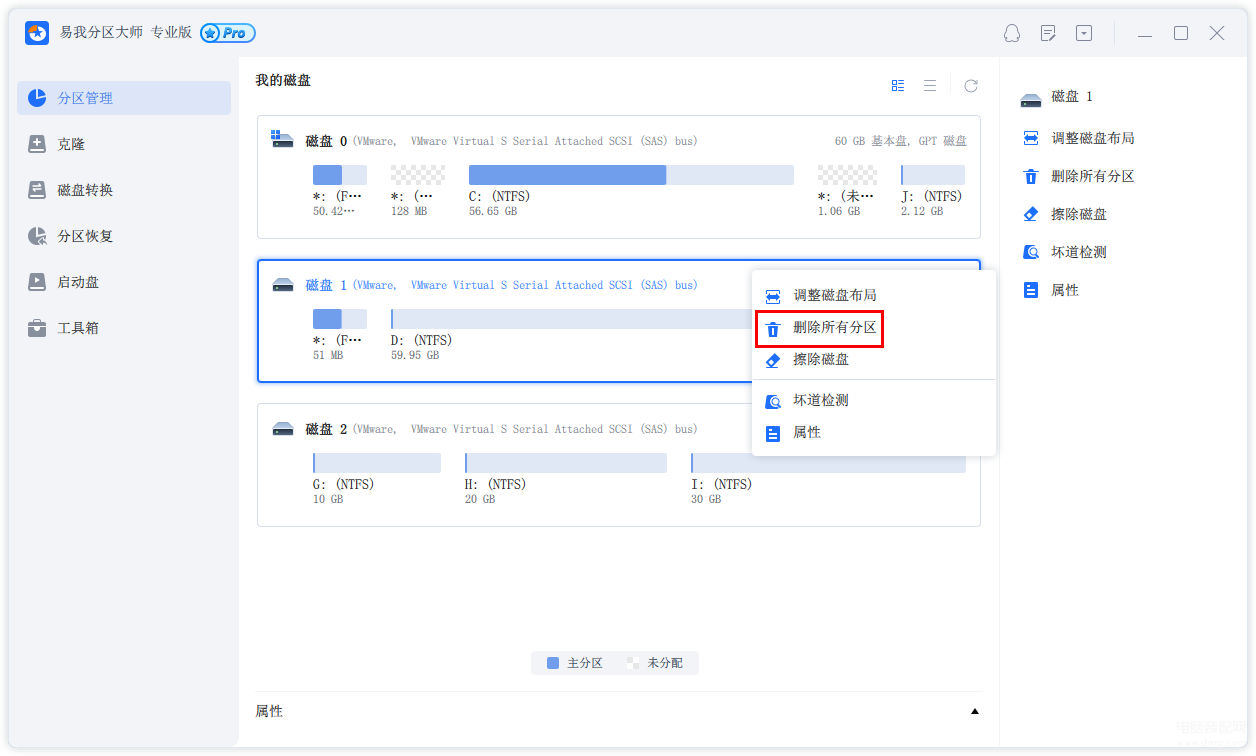Click the 未分配 legend swatch
The width and height of the screenshot is (1256, 756).
tap(633, 663)
